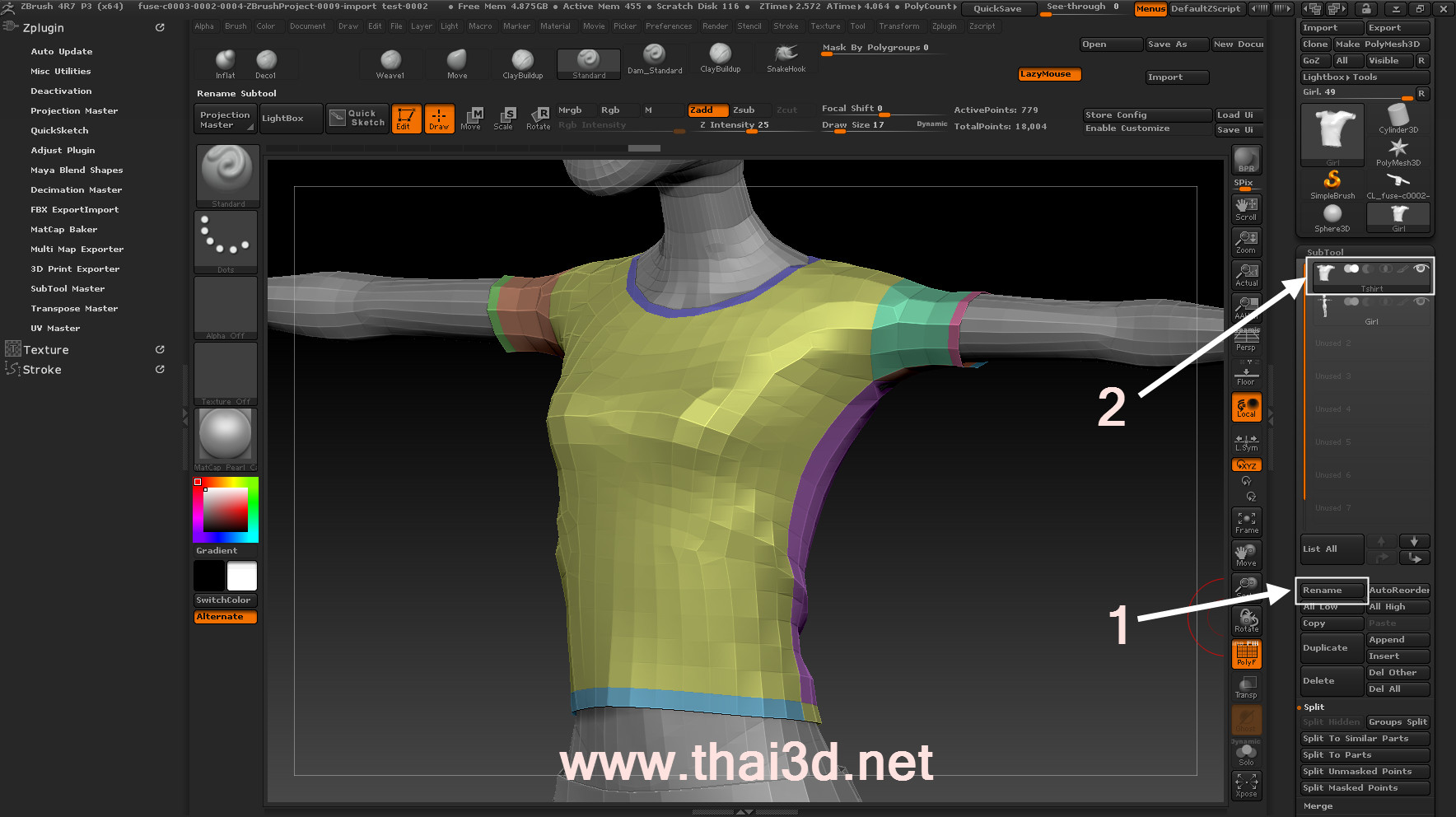Activate the Frame view icon

(1246, 522)
